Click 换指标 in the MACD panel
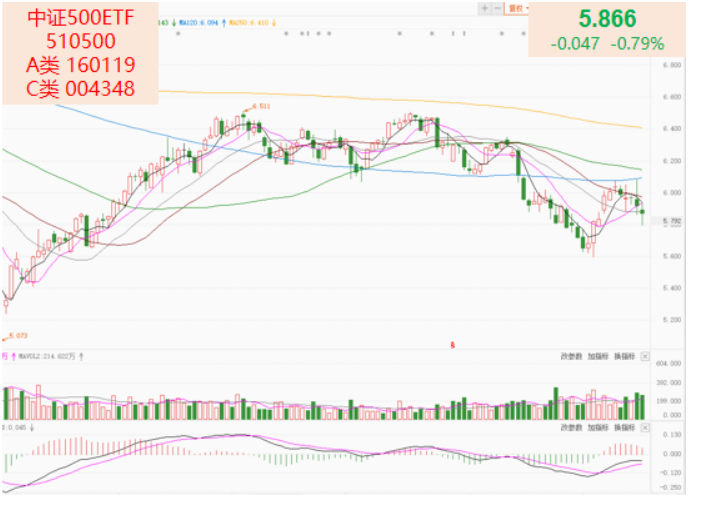Image resolution: width=706 pixels, height=506 pixels. [625, 427]
